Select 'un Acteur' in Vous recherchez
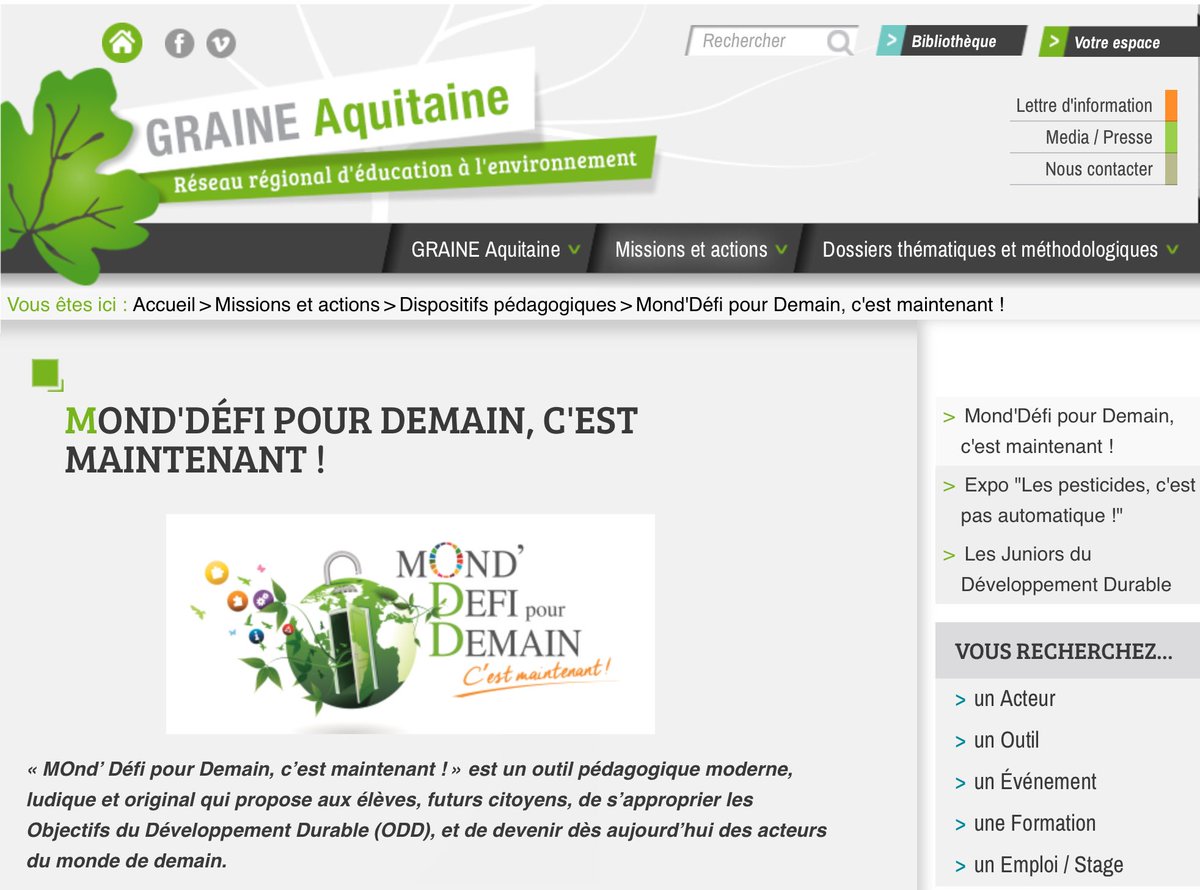 click(x=1015, y=700)
